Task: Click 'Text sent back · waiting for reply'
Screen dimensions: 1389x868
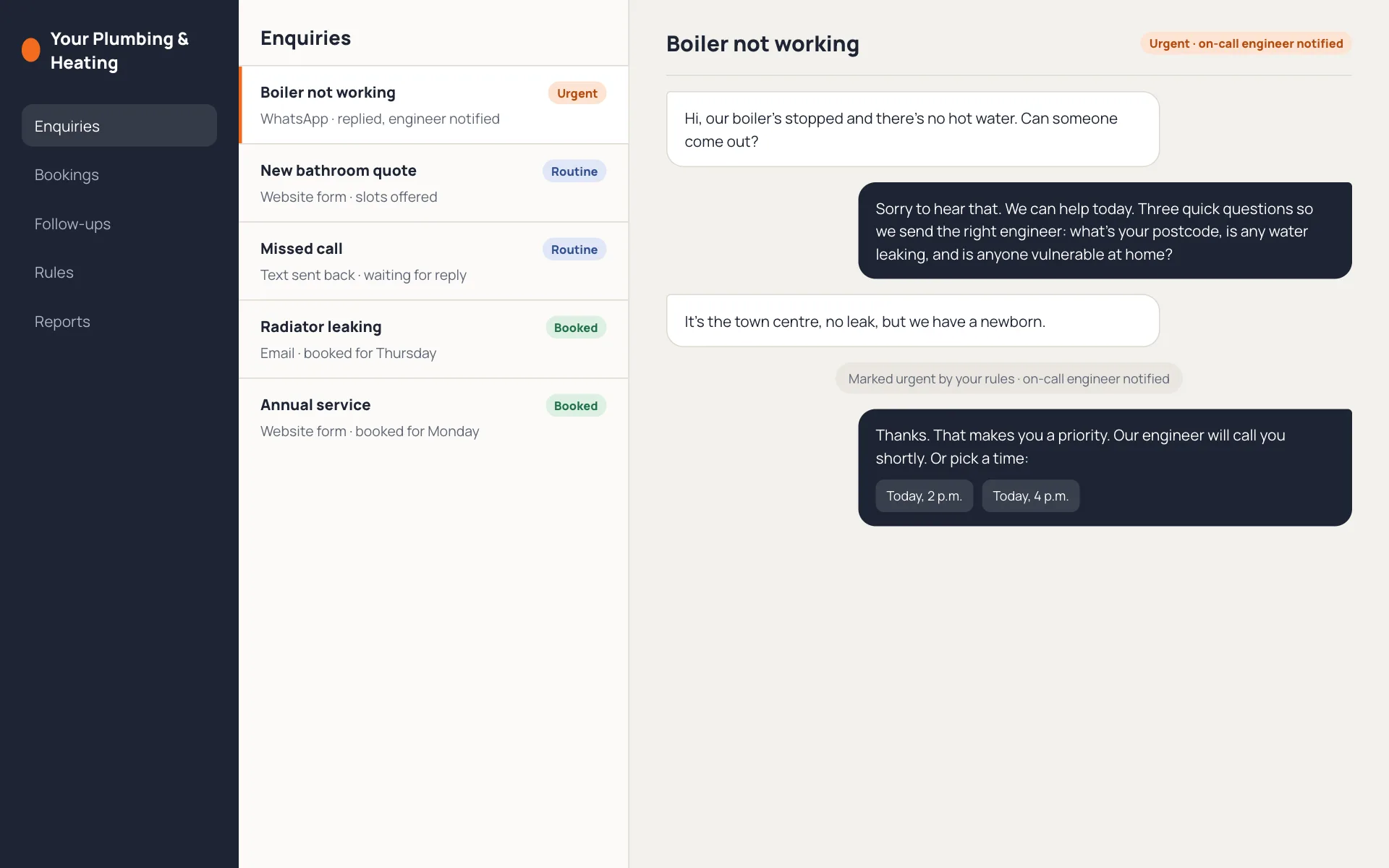Action: pyautogui.click(x=363, y=275)
